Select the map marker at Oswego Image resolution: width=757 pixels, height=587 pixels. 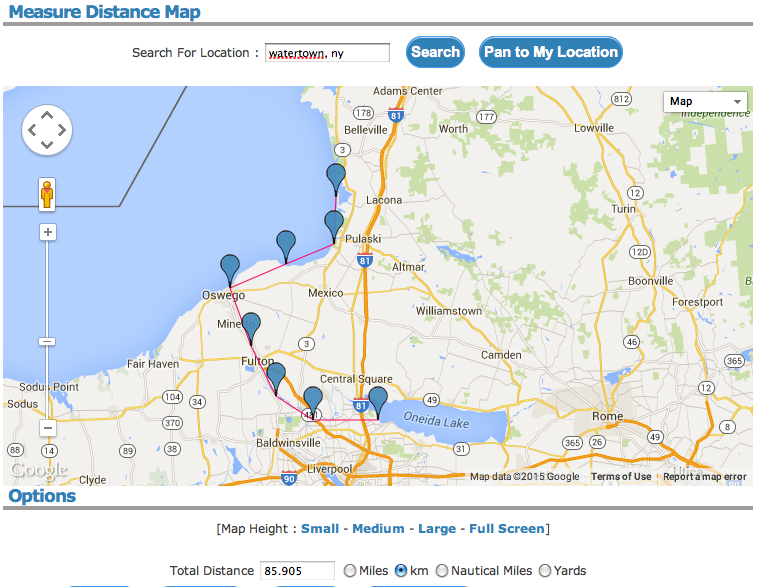[x=230, y=269]
